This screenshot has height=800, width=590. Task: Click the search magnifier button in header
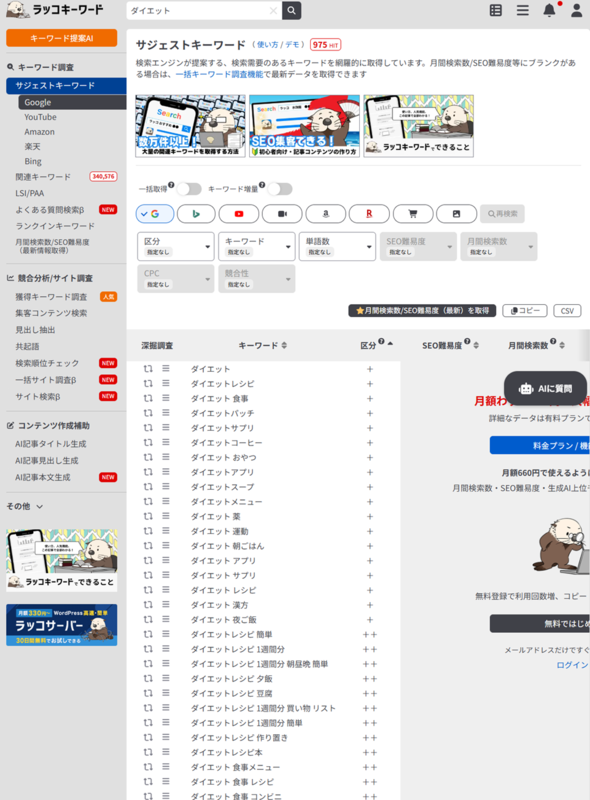(x=291, y=10)
